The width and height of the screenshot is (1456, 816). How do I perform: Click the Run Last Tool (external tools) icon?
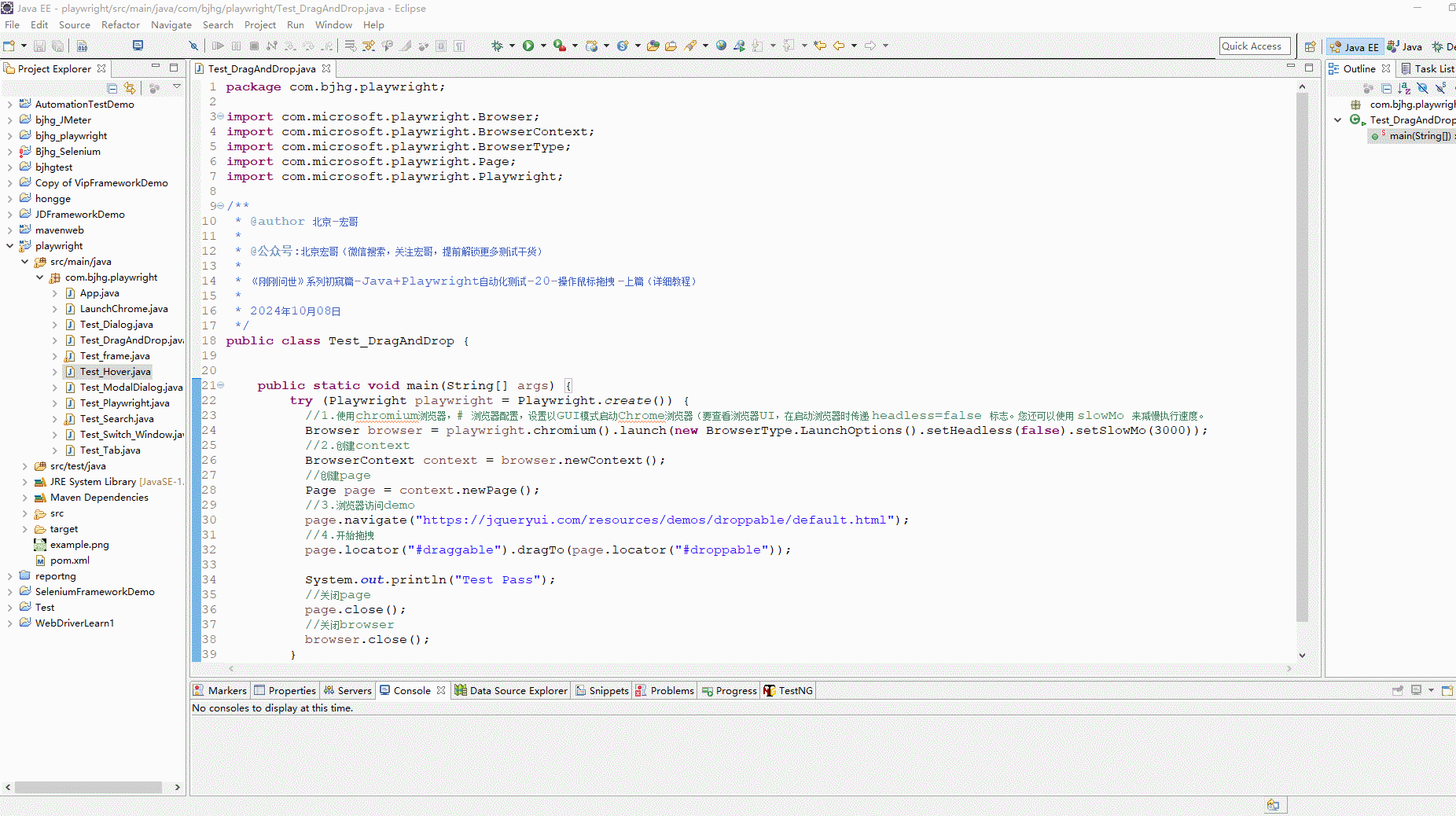pyautogui.click(x=559, y=46)
